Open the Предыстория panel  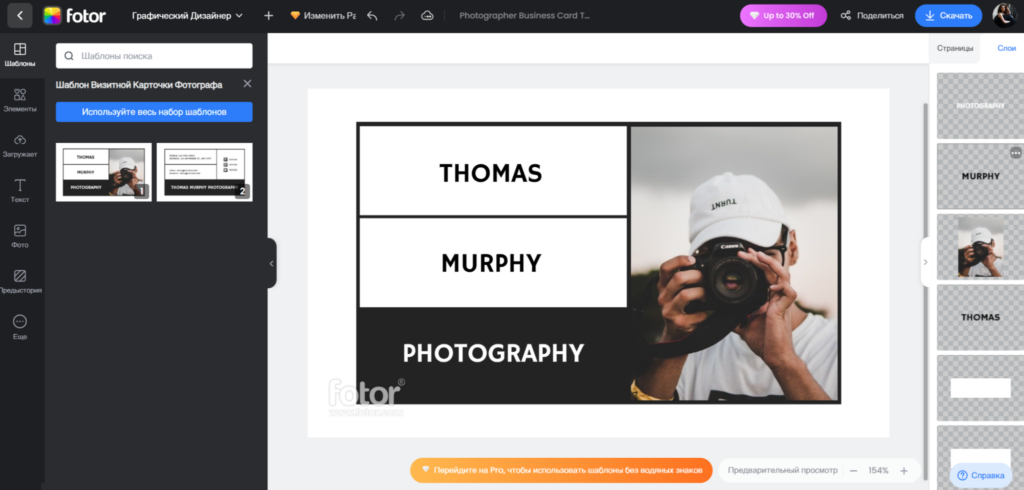(x=20, y=280)
